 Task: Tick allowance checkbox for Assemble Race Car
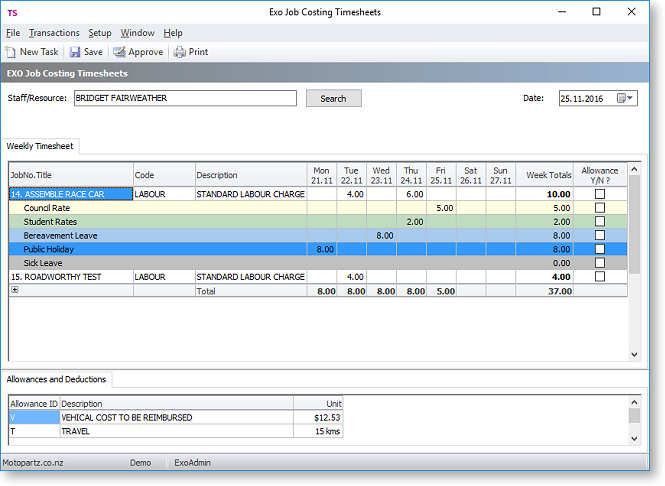[600, 194]
